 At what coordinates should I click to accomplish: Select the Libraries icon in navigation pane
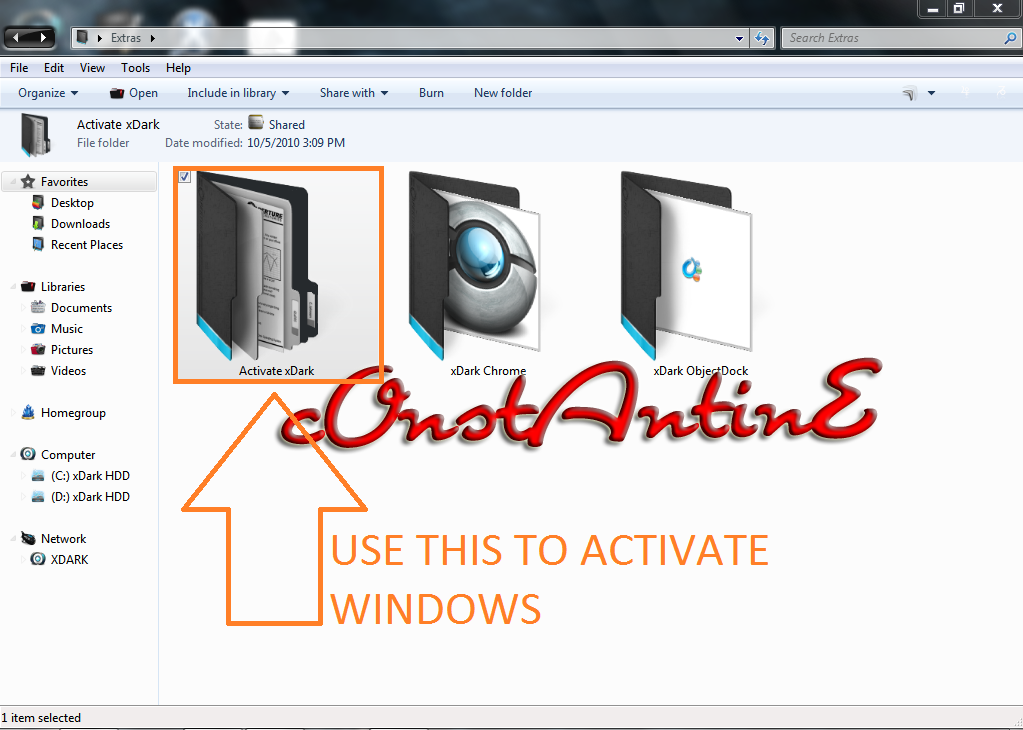click(x=27, y=286)
